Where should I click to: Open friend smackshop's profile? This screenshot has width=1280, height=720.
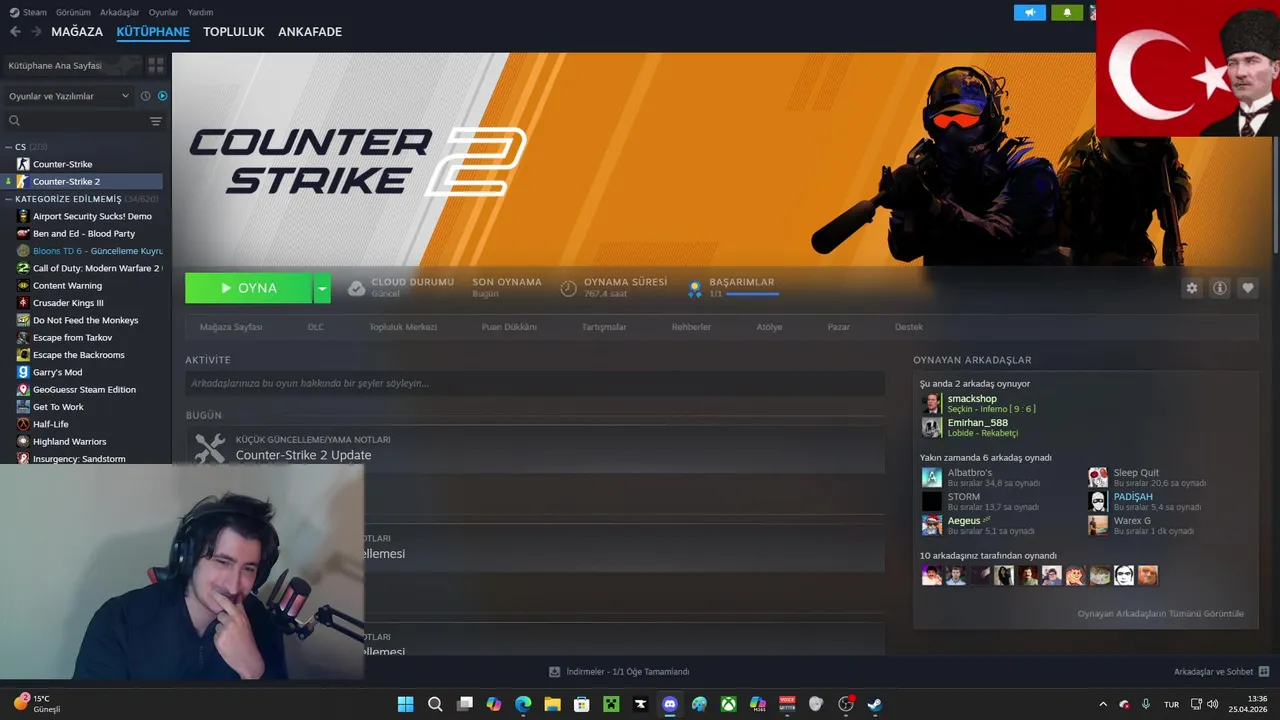click(972, 399)
